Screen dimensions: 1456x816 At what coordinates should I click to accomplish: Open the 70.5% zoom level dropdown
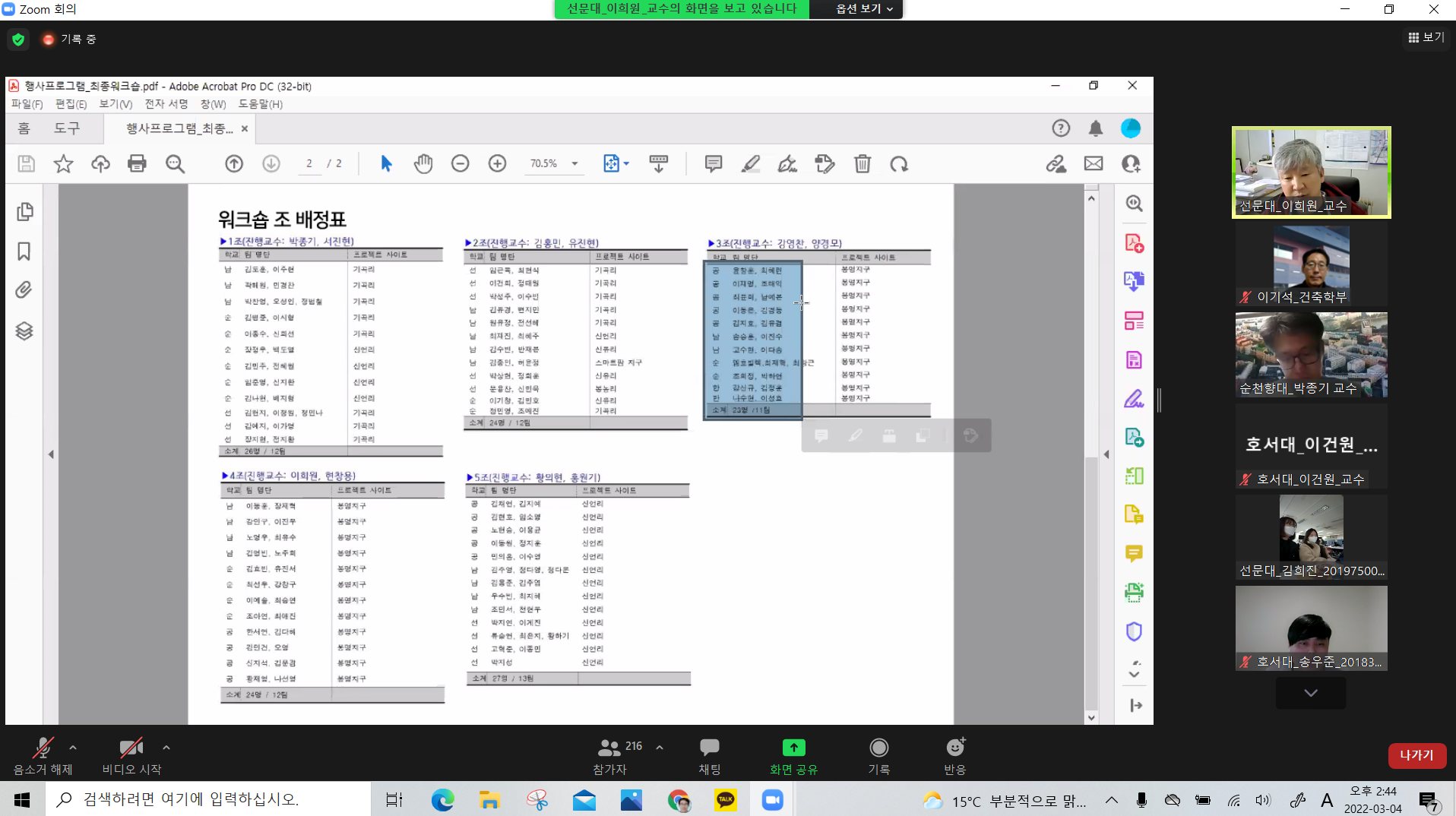tap(574, 163)
